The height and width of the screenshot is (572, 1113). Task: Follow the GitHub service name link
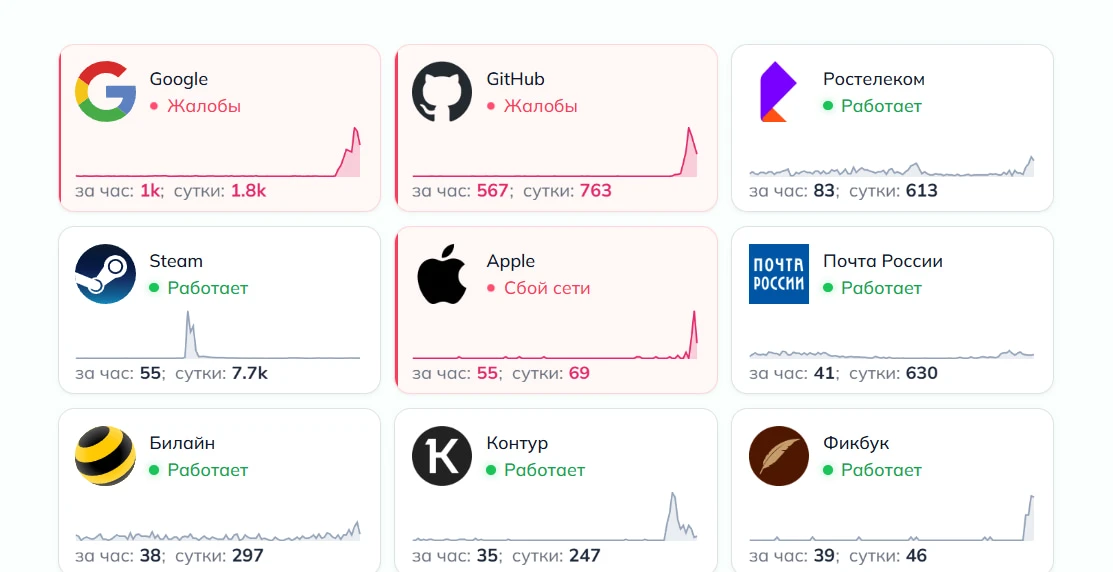pos(515,79)
